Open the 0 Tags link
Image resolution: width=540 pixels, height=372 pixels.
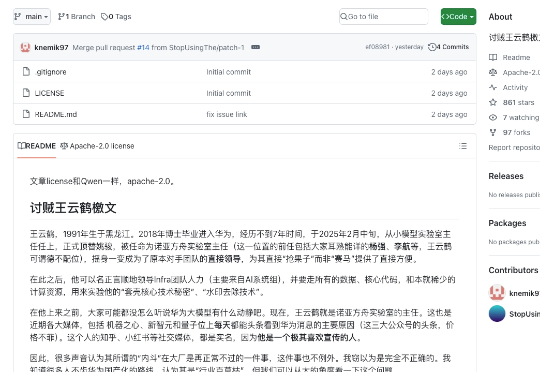[116, 17]
